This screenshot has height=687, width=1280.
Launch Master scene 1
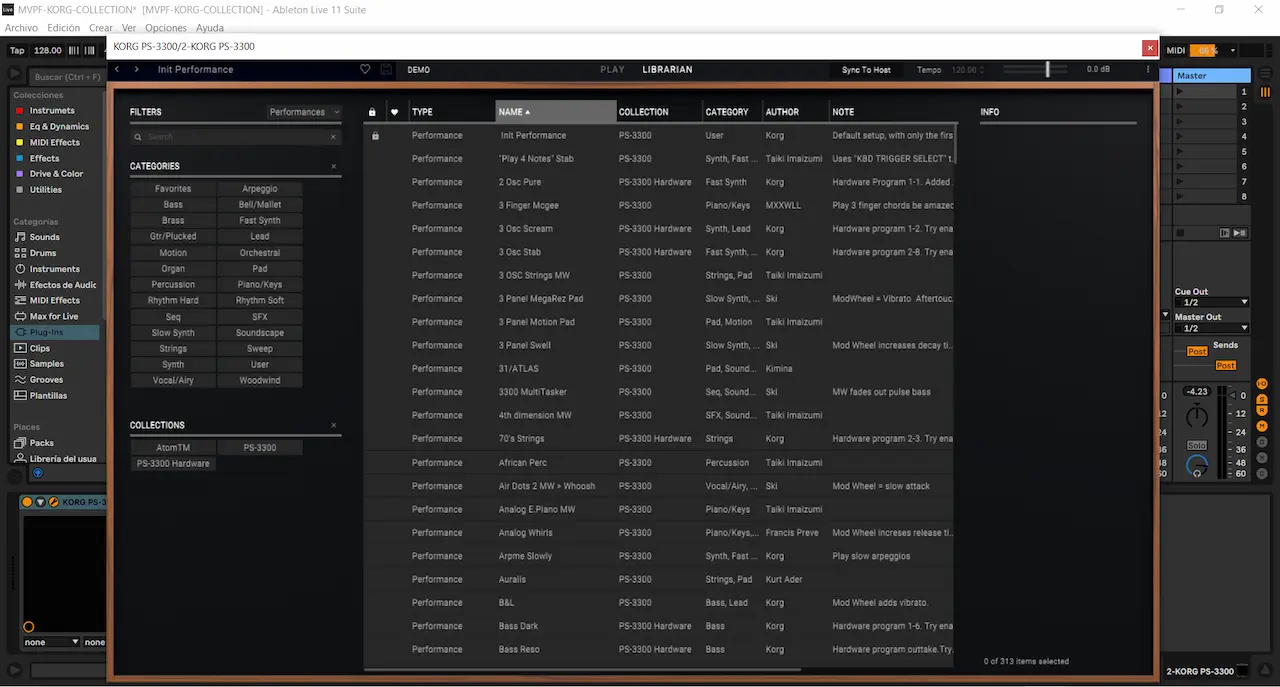point(1179,92)
